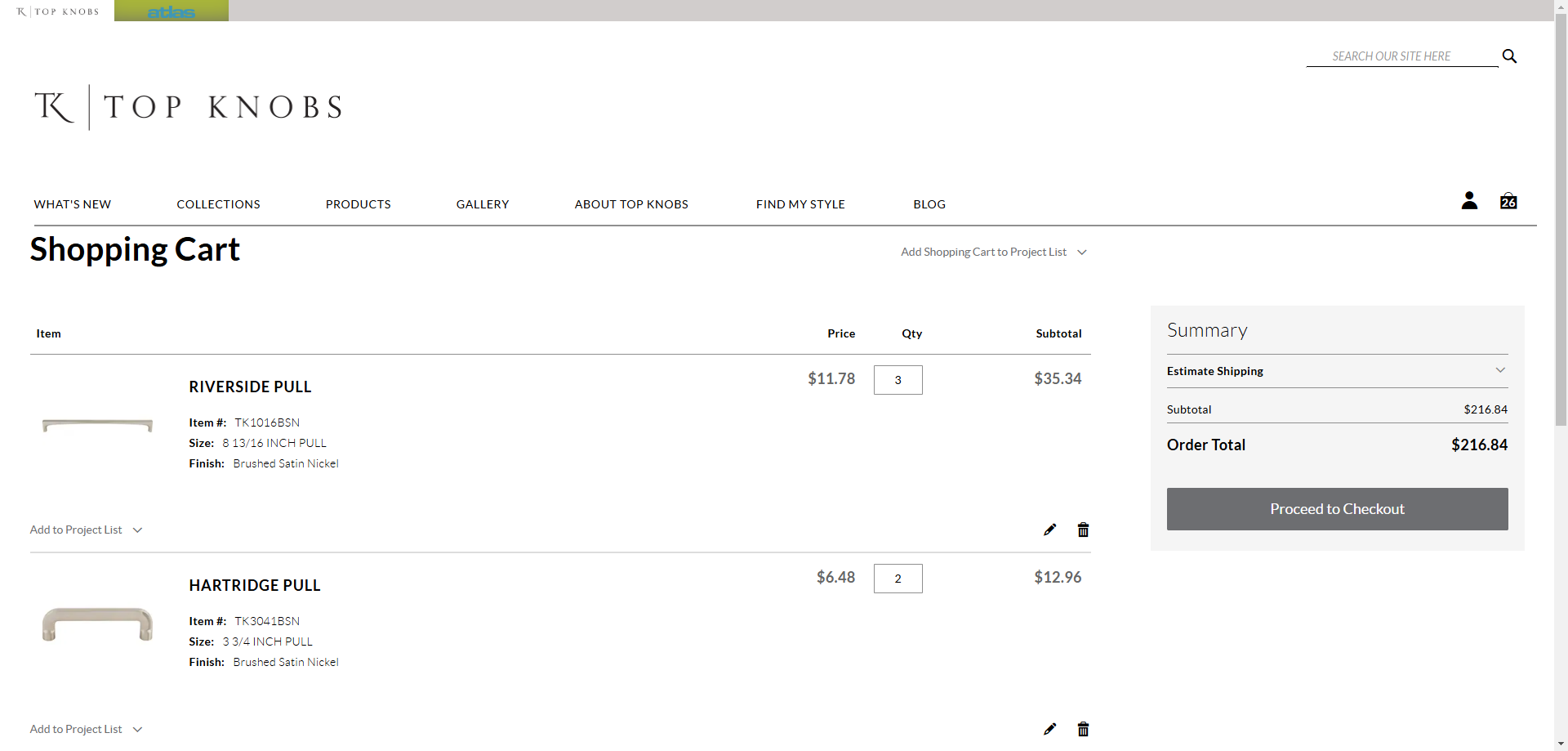Click the Riverside Pull product thumbnail
The width and height of the screenshot is (1568, 751).
click(x=97, y=425)
